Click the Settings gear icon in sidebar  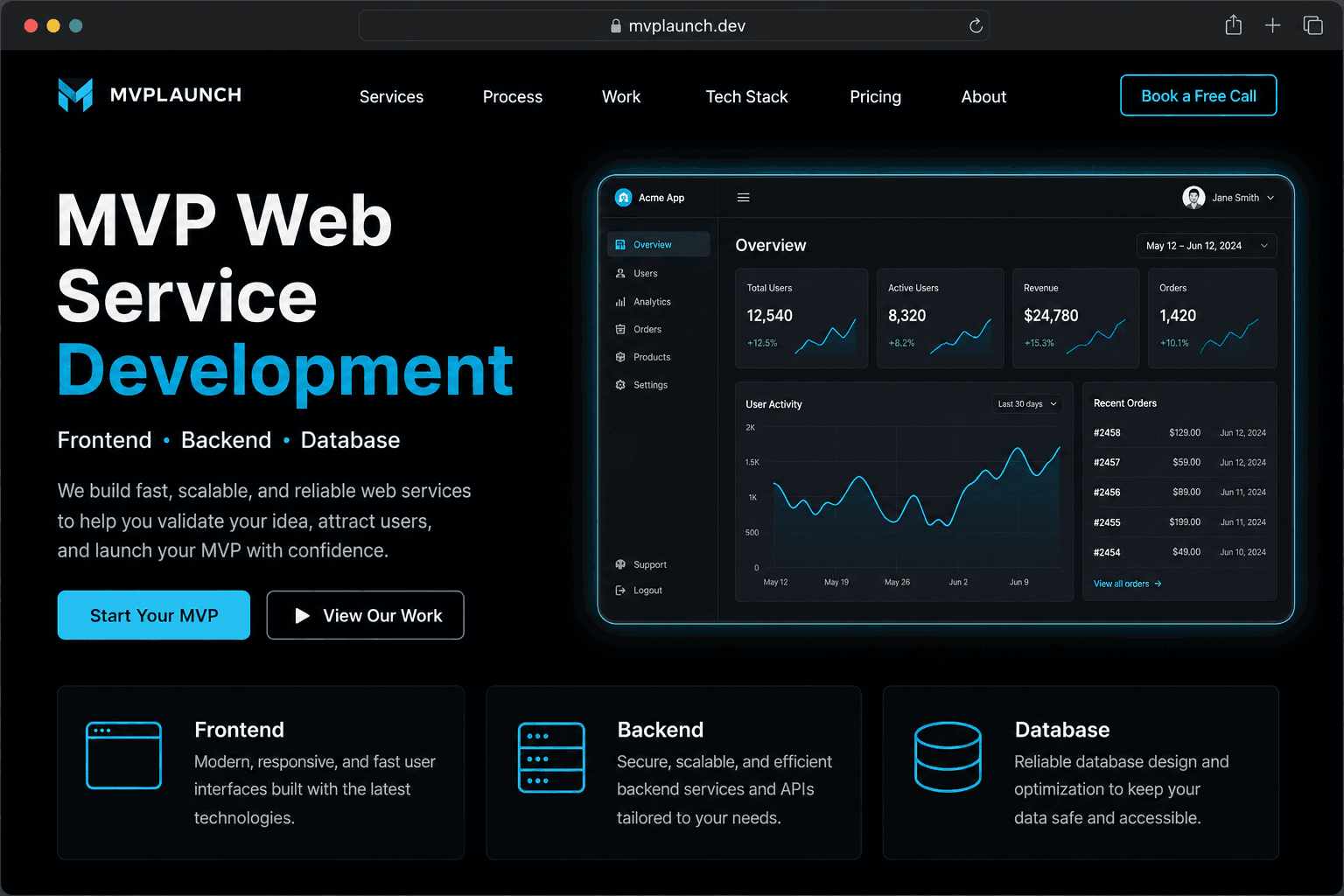pos(620,385)
